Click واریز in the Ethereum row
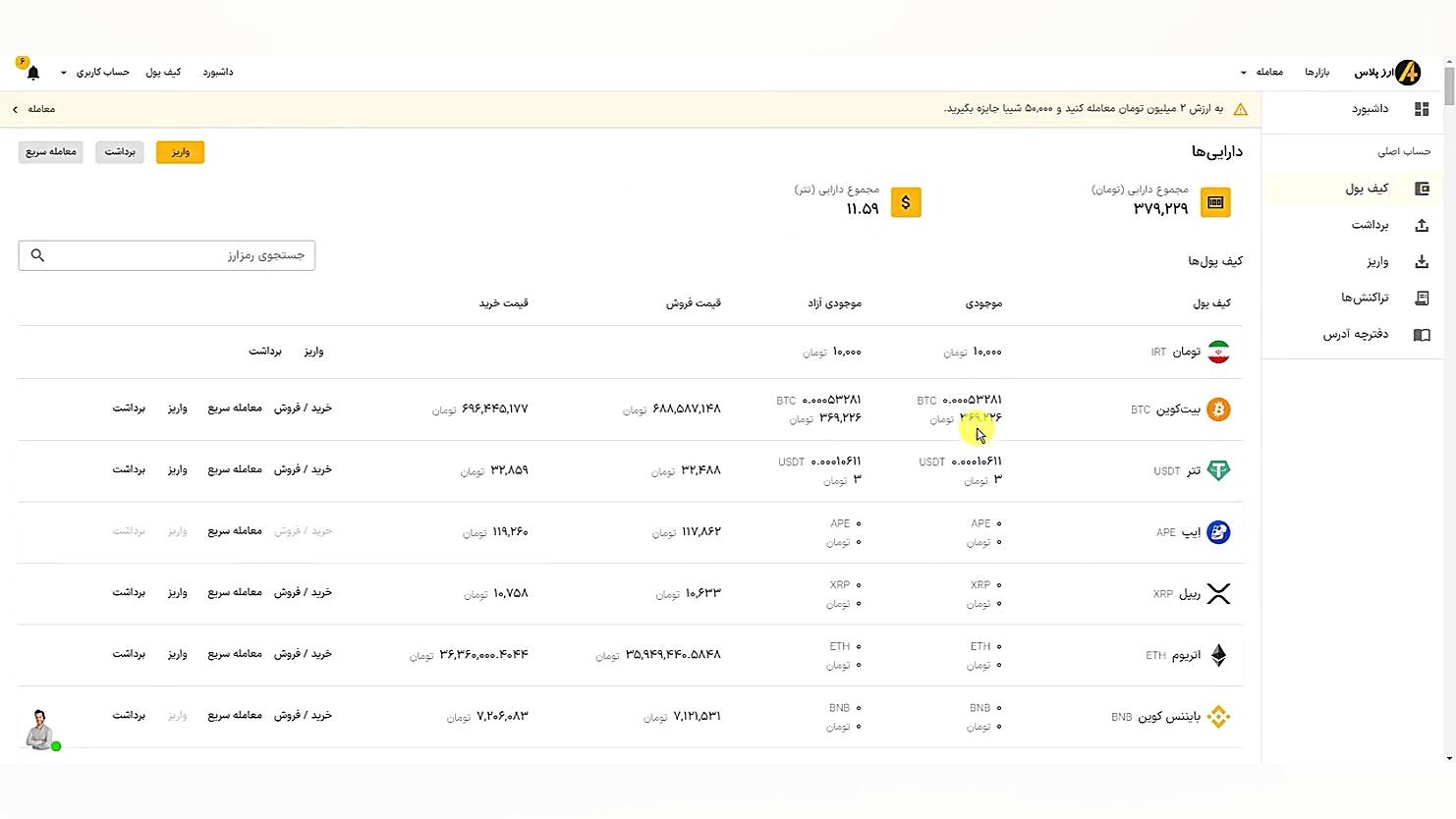Viewport: 1456px width, 819px height. pyautogui.click(x=177, y=653)
